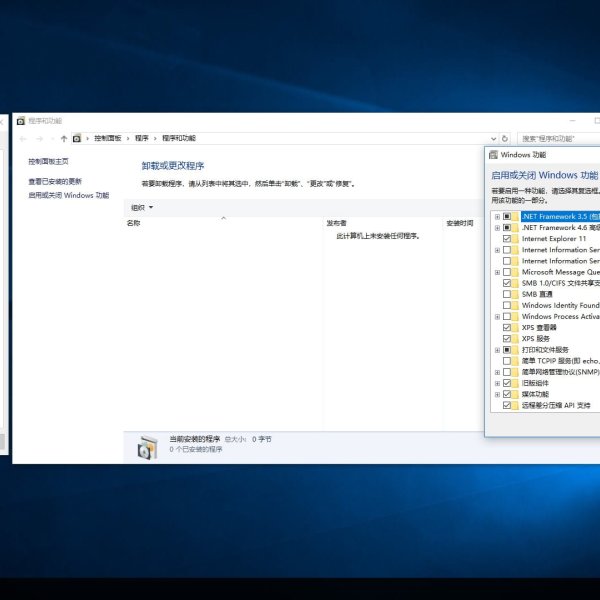The width and height of the screenshot is (600, 600).
Task: Expand .NET Framework 4.6 node
Action: pos(497,228)
